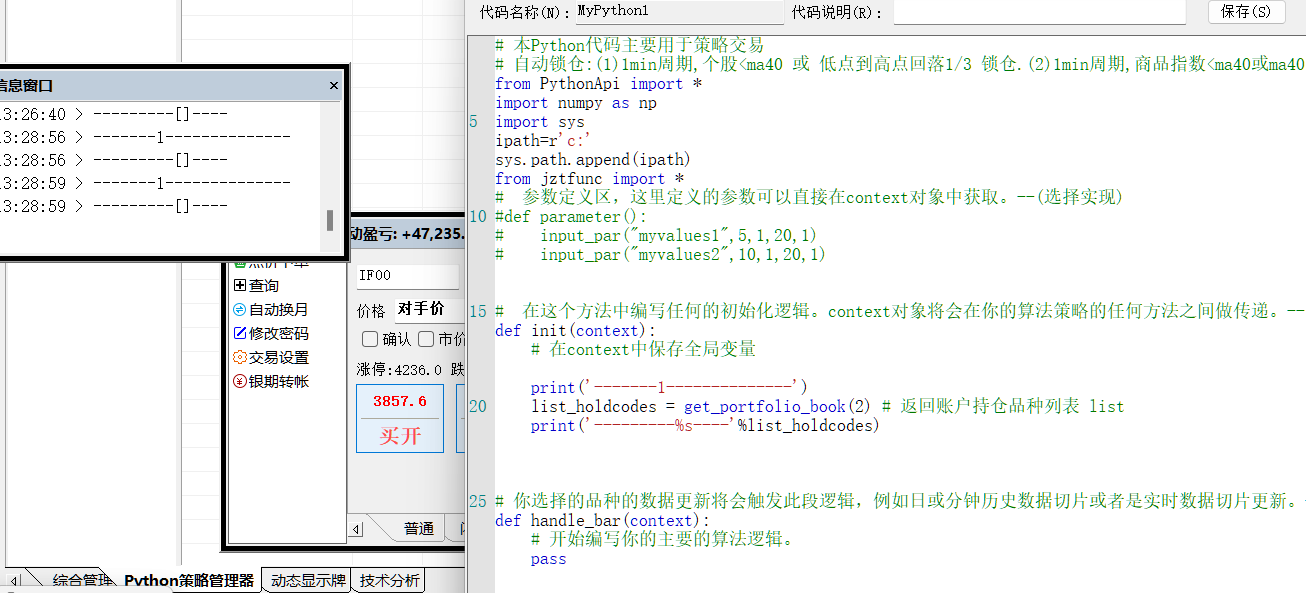Enable the 确认 checkbox
The height and width of the screenshot is (593, 1306).
tap(370, 340)
